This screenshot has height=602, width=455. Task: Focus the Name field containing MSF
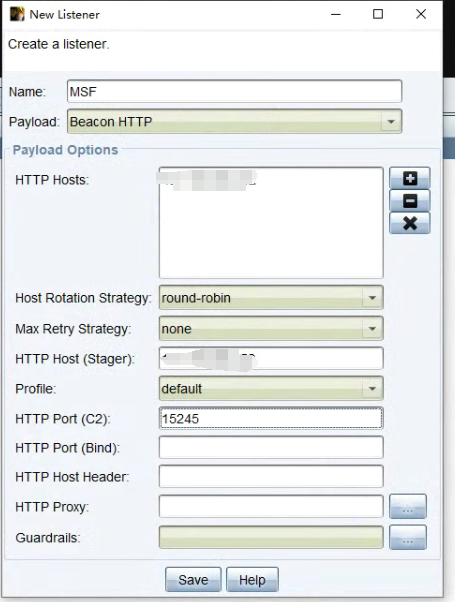pos(235,91)
